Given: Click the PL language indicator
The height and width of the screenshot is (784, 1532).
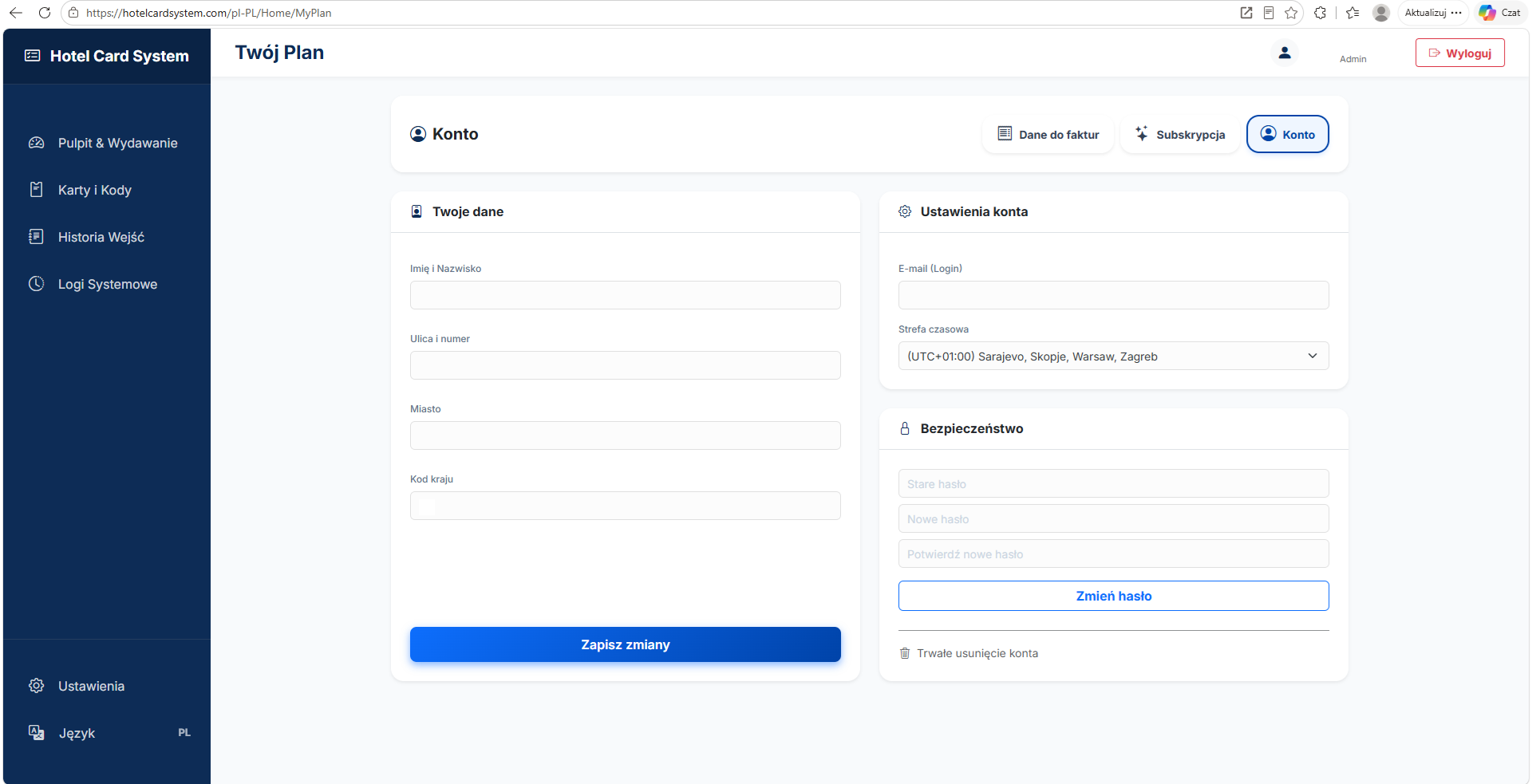Looking at the screenshot, I should [x=184, y=733].
